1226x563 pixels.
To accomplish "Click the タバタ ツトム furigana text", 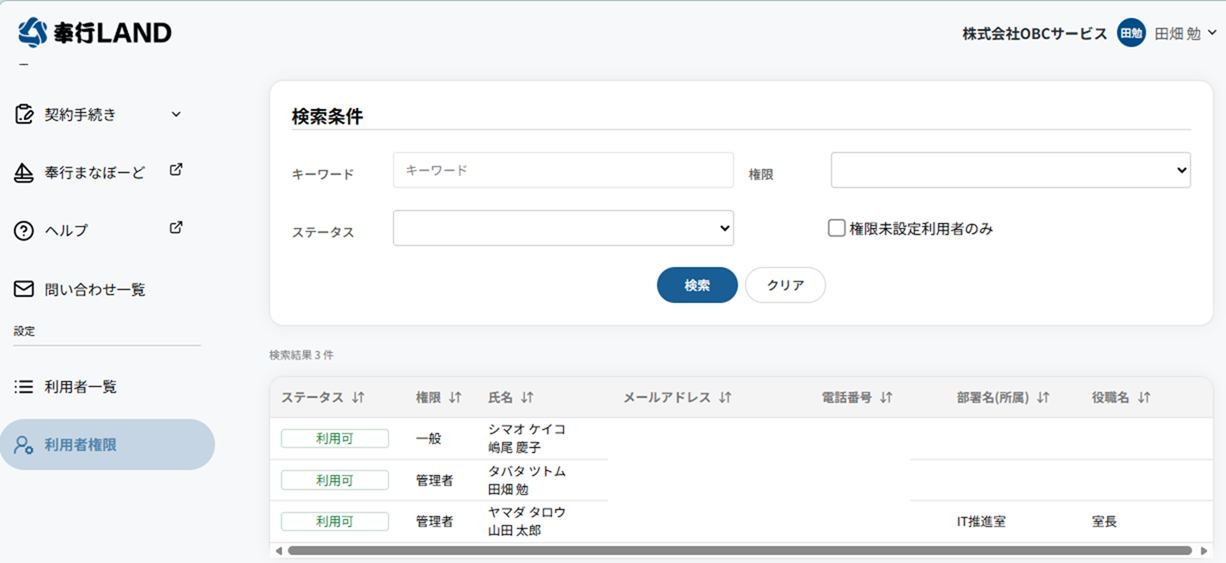I will [527, 471].
